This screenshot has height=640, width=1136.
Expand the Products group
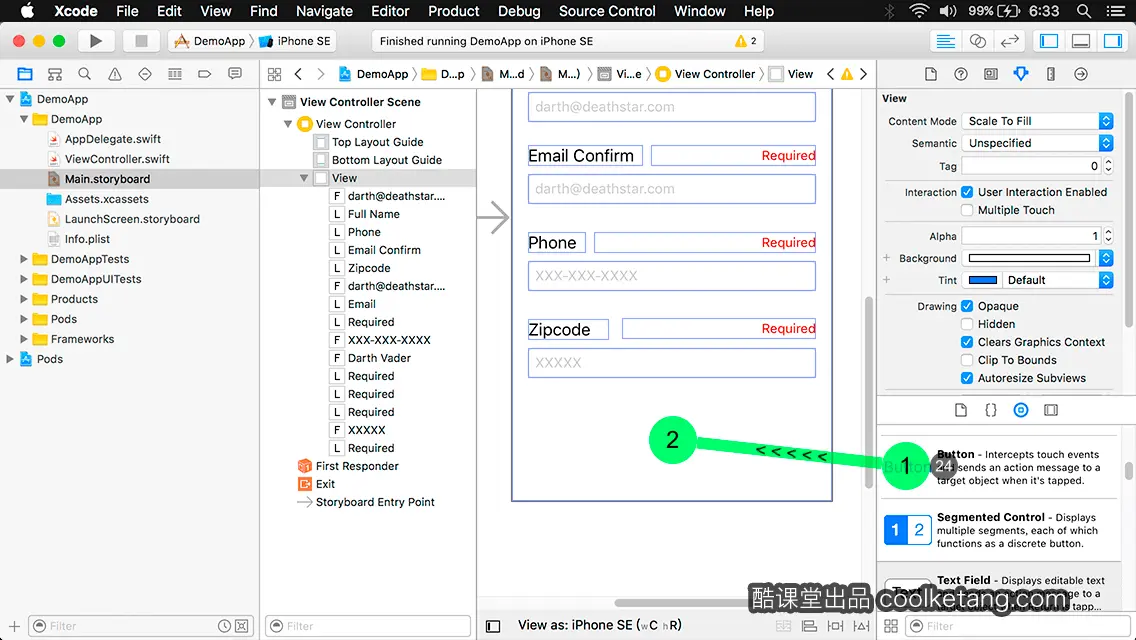[x=23, y=299]
